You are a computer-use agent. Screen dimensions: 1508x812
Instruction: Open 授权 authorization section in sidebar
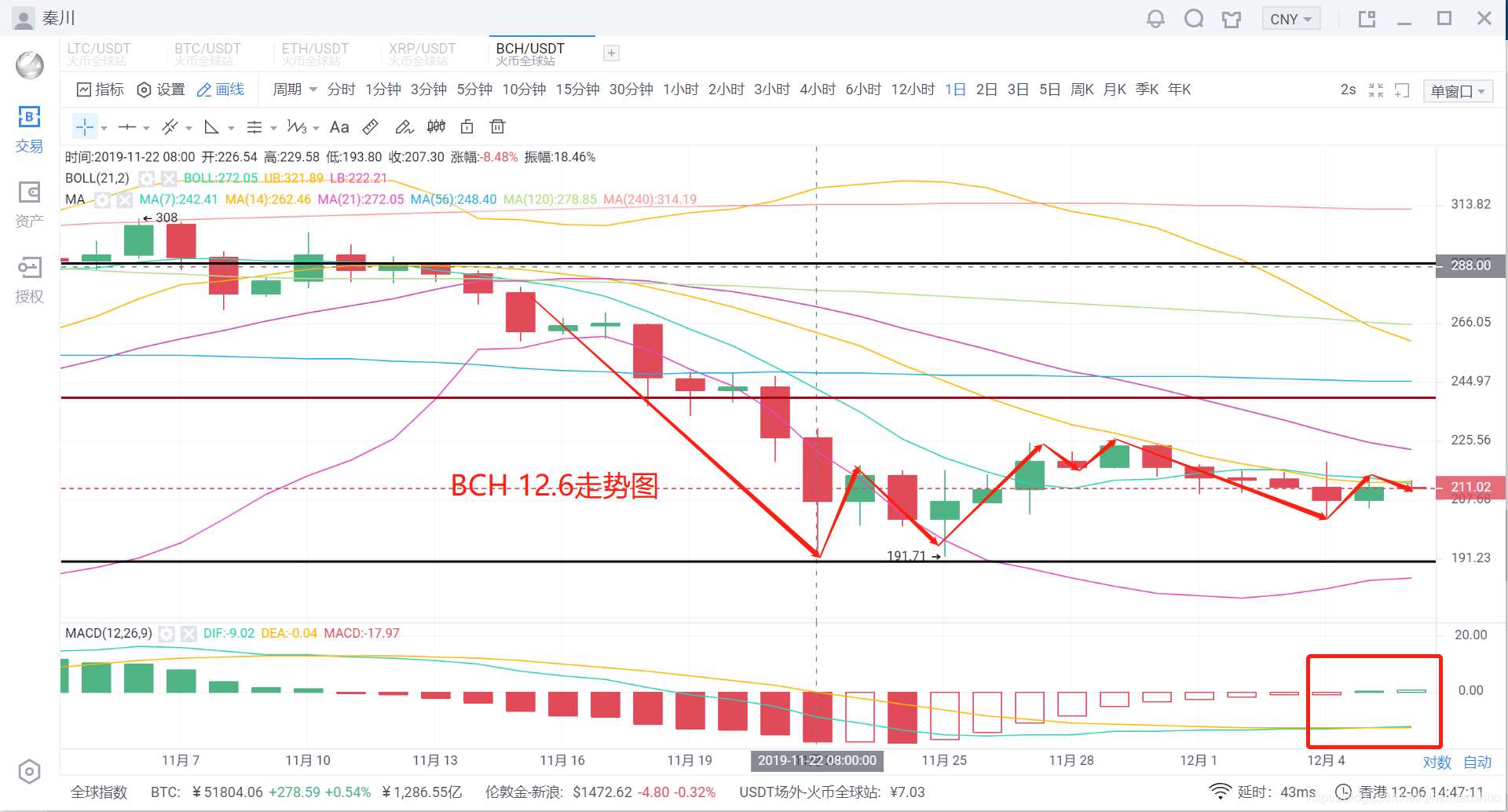click(29, 280)
